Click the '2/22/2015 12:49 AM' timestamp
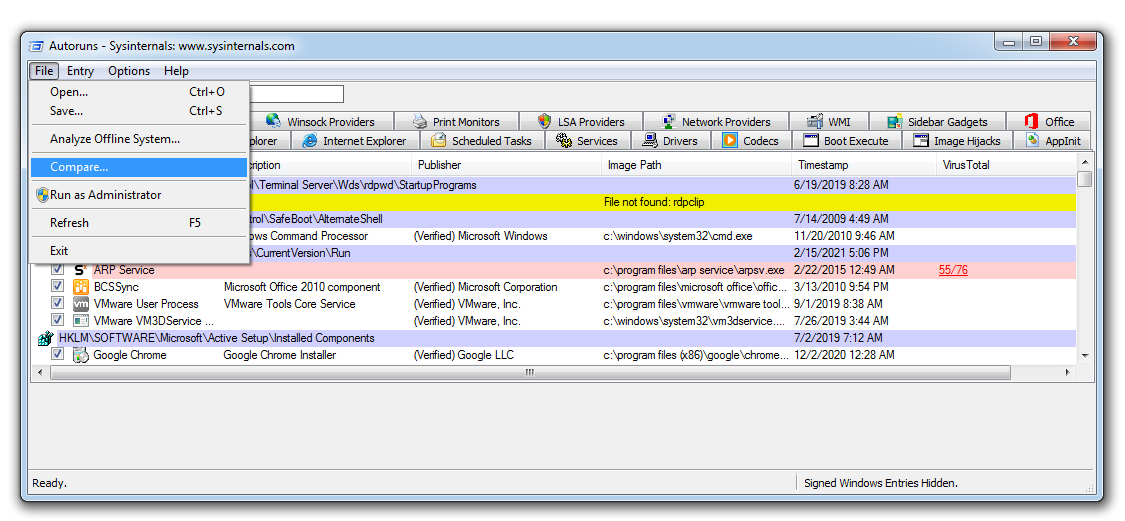 point(844,270)
